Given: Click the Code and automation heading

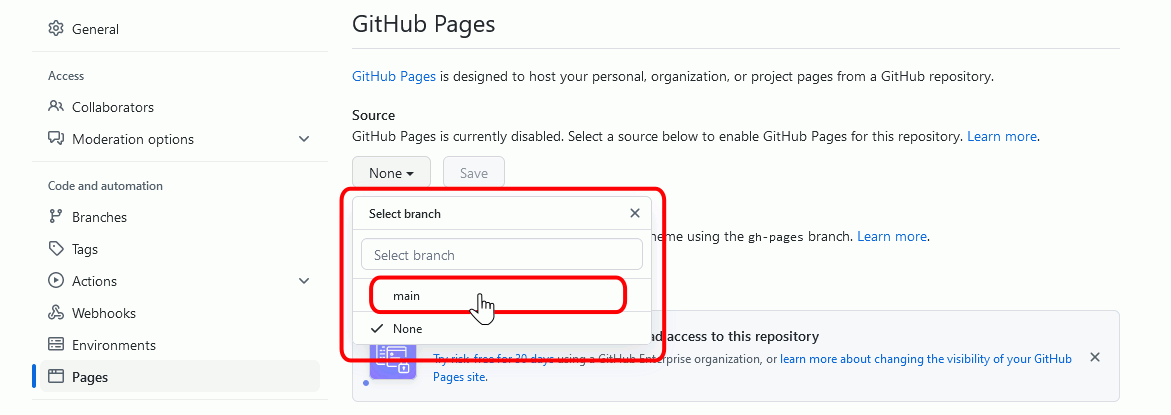Looking at the screenshot, I should click(x=105, y=186).
